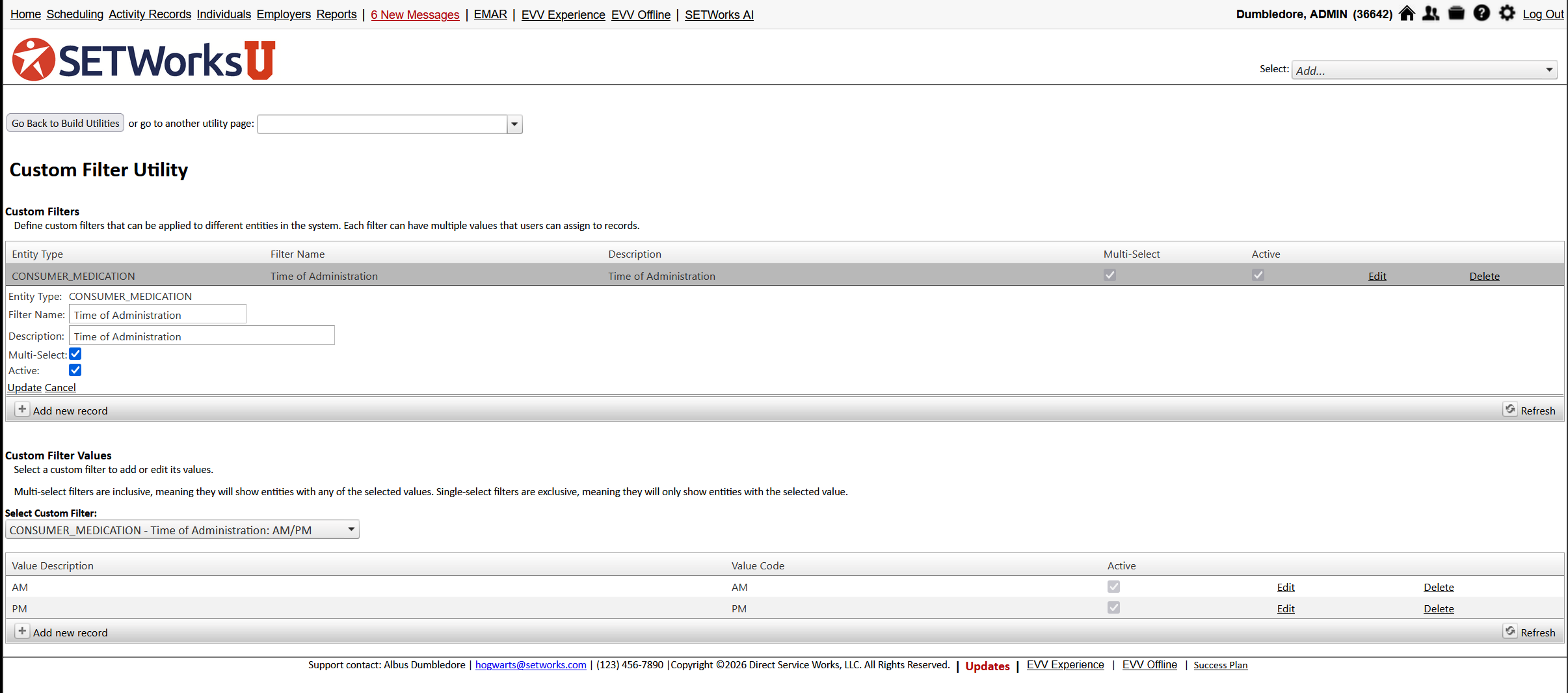Open the settings gear icon
The width and height of the screenshot is (1568, 693).
tap(1507, 14)
